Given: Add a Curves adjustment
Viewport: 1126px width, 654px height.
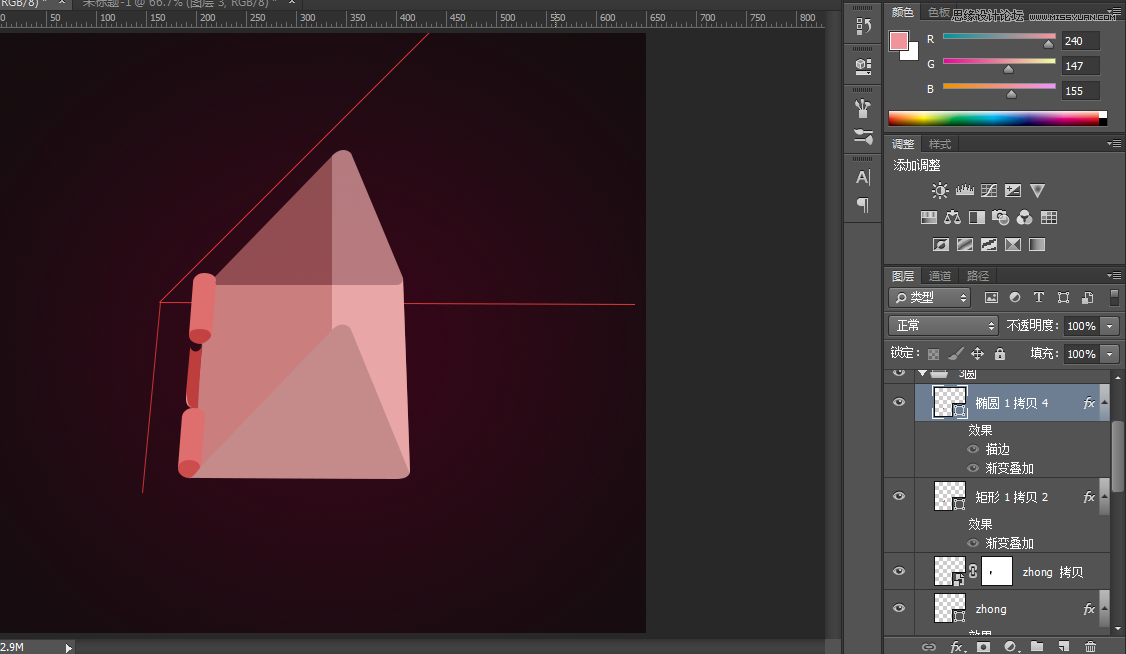Looking at the screenshot, I should pyautogui.click(x=989, y=190).
